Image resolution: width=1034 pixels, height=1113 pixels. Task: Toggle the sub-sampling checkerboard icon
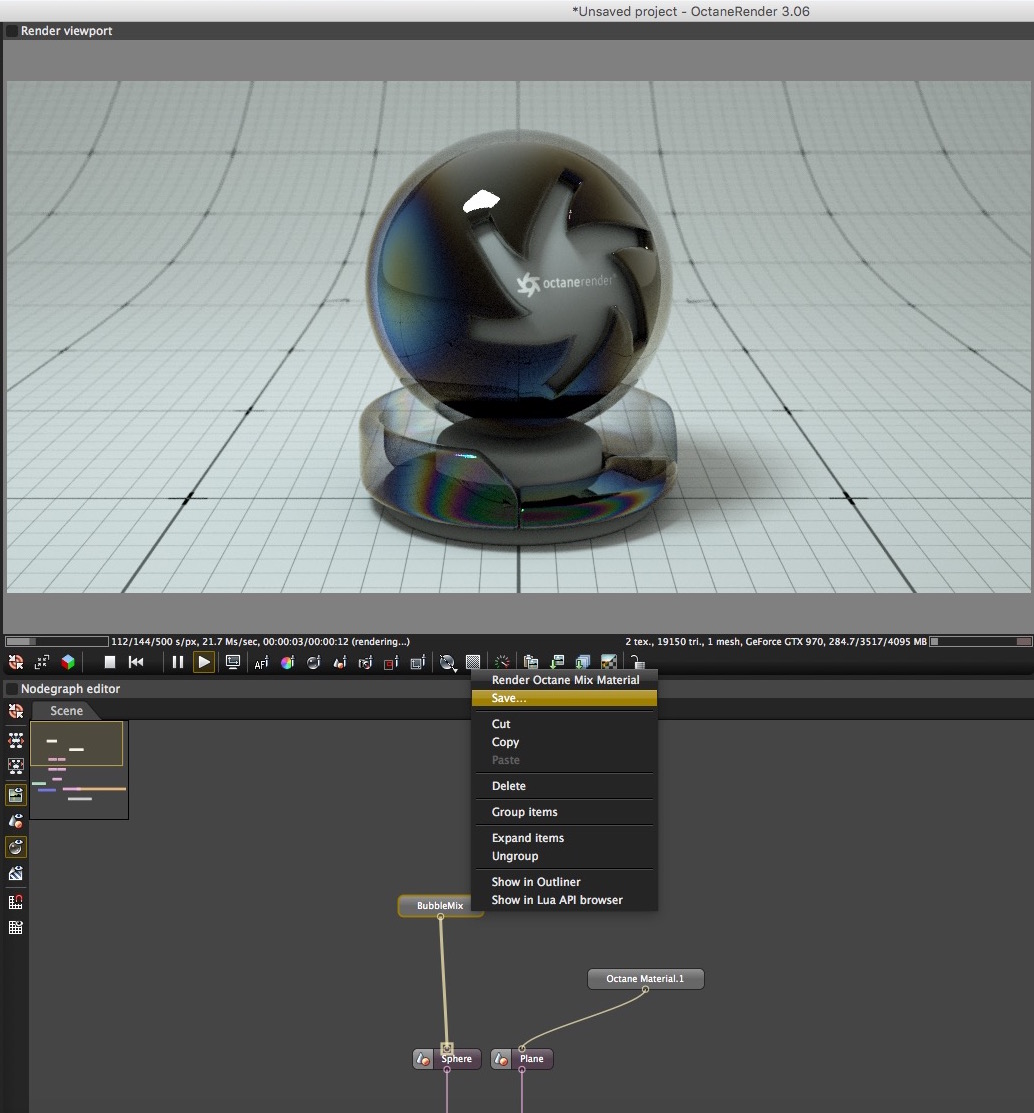473,662
